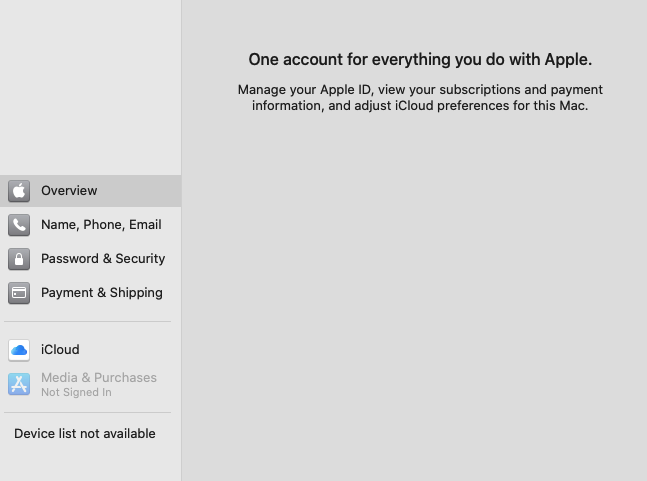The height and width of the screenshot is (481, 647).
Task: Select the credit card icon in sidebar
Action: click(19, 293)
